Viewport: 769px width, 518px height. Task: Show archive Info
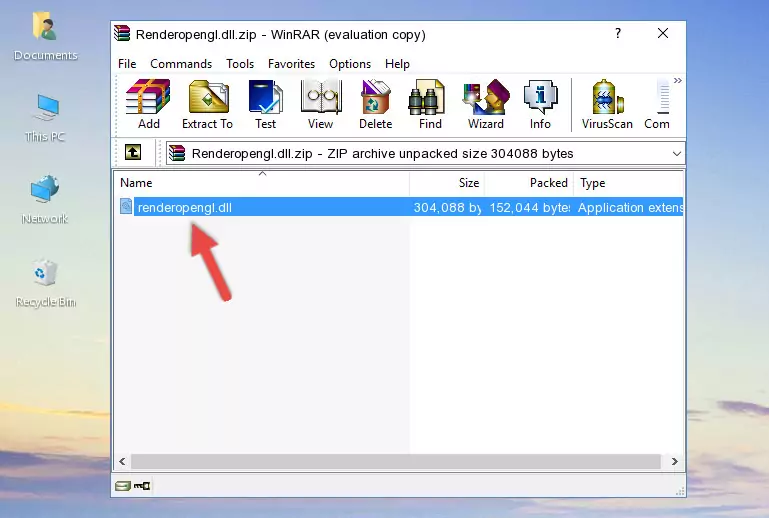coord(540,104)
